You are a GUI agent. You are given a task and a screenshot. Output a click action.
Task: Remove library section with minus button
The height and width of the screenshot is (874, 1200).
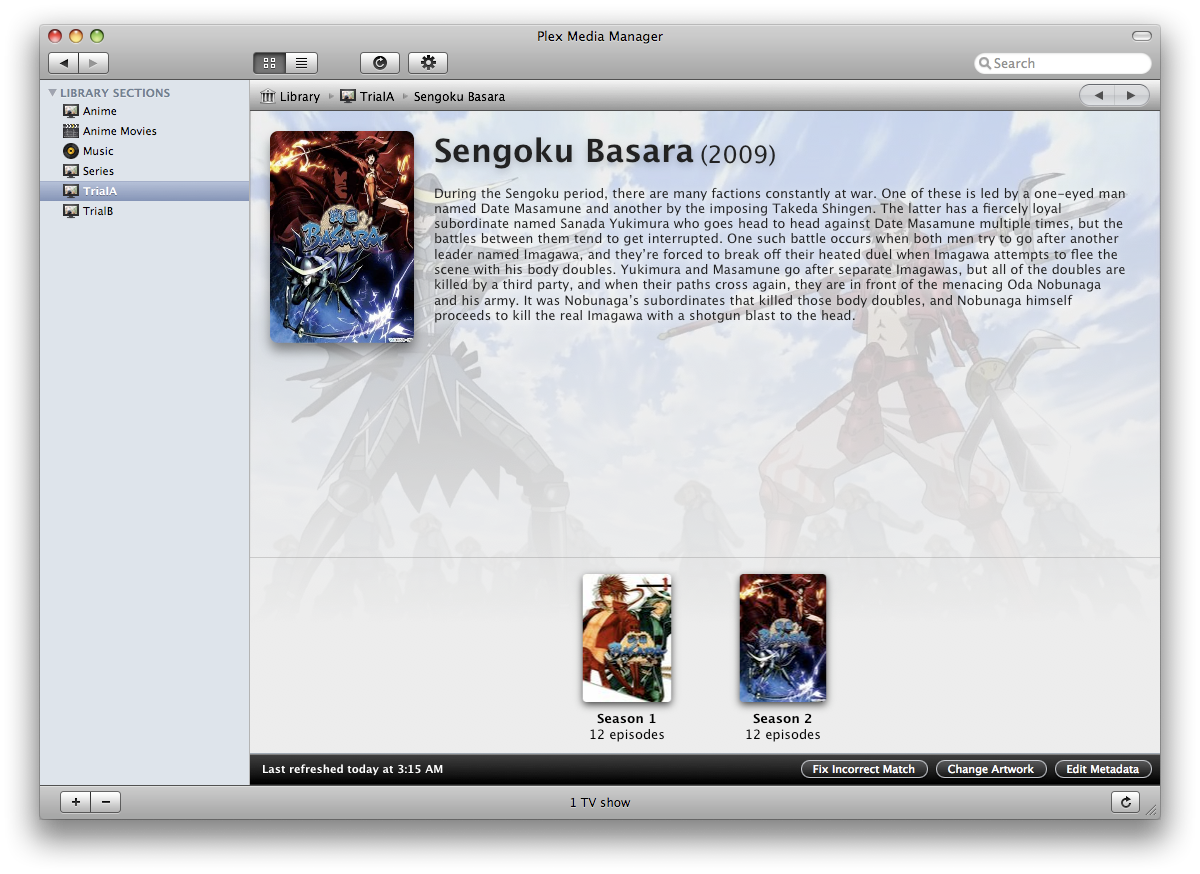(x=106, y=802)
